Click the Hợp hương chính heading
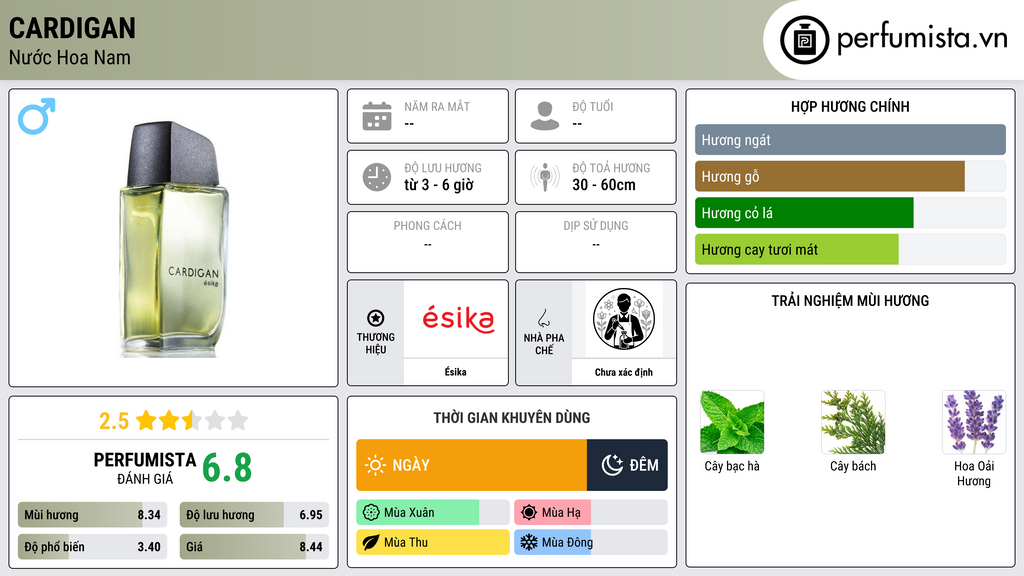Image resolution: width=1024 pixels, height=576 pixels. point(850,106)
